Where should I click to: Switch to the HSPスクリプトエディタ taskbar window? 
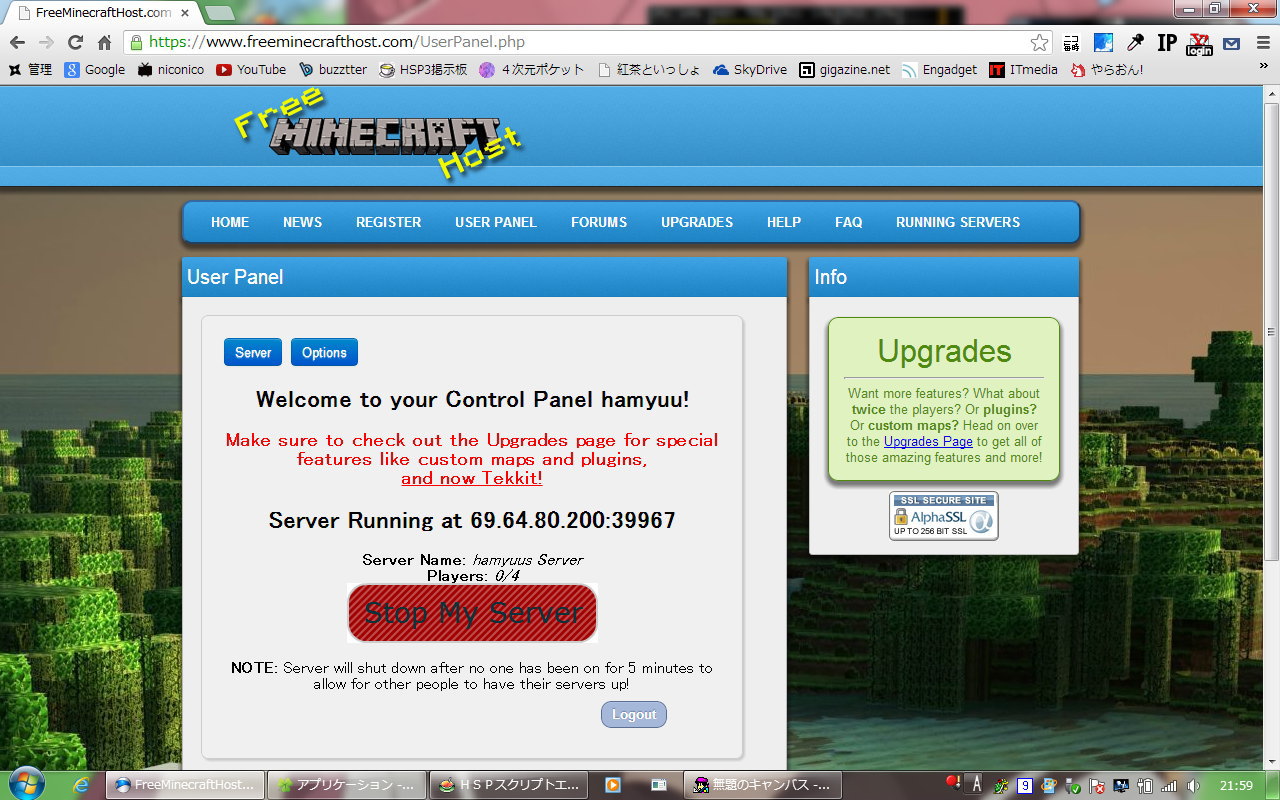(509, 785)
